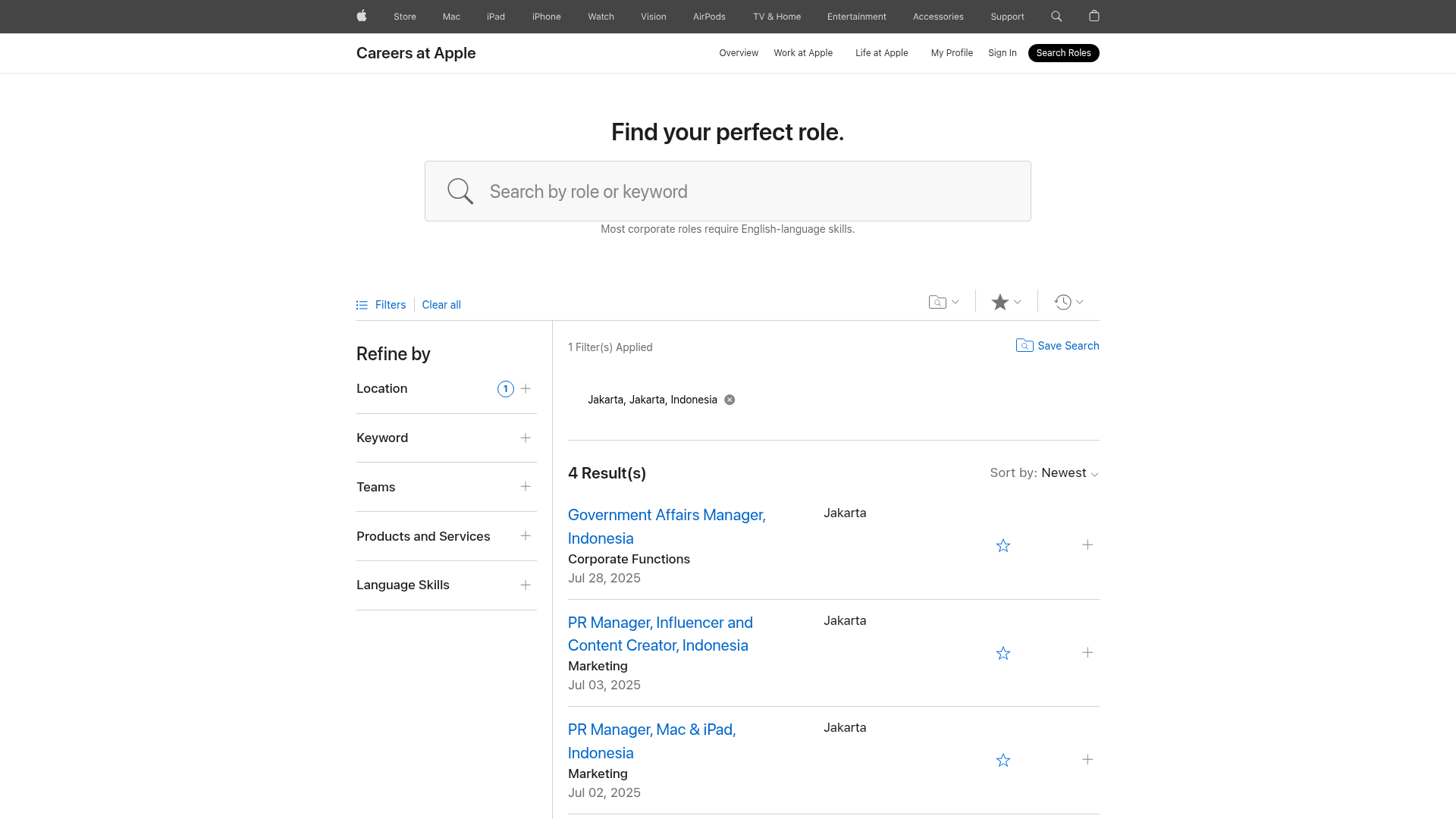Expand PR Manager, Influencer role details
The width and height of the screenshot is (1456, 819).
[1087, 653]
